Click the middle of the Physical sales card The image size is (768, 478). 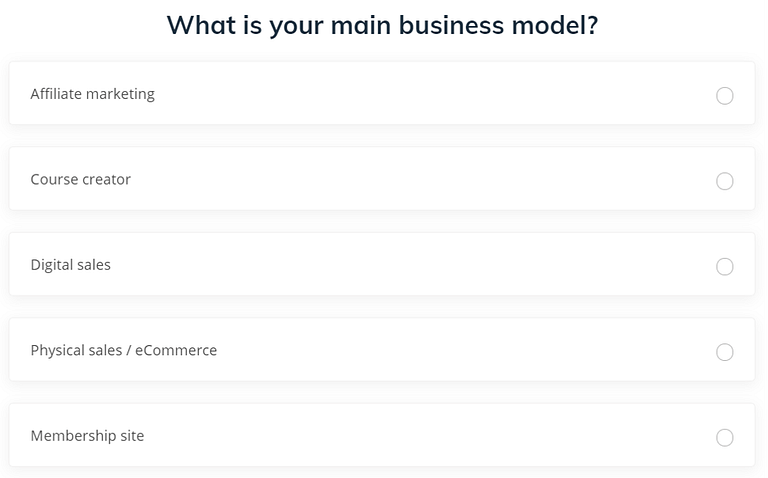(x=382, y=351)
